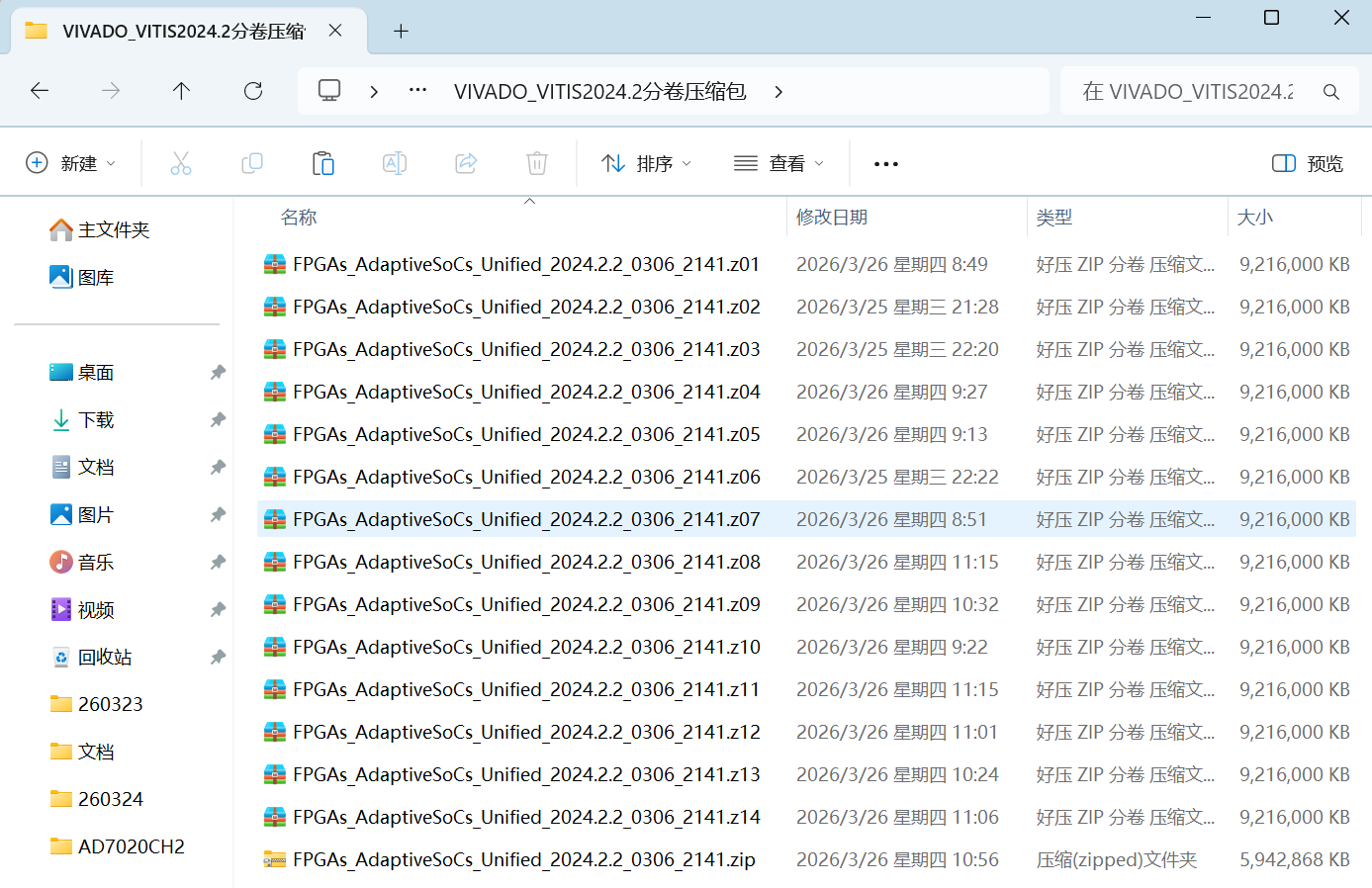1372x888 pixels.
Task: Click the Delete trash can icon
Action: (537, 163)
